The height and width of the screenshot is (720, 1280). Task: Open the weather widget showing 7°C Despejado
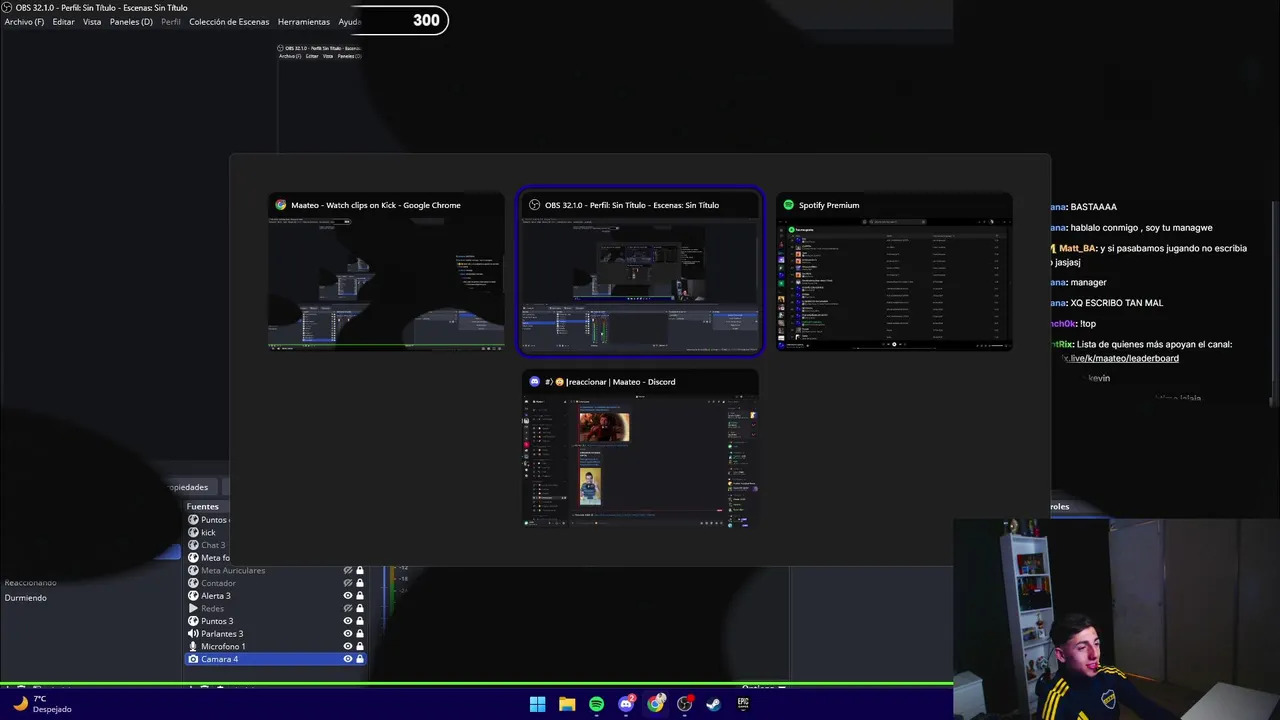[40, 704]
